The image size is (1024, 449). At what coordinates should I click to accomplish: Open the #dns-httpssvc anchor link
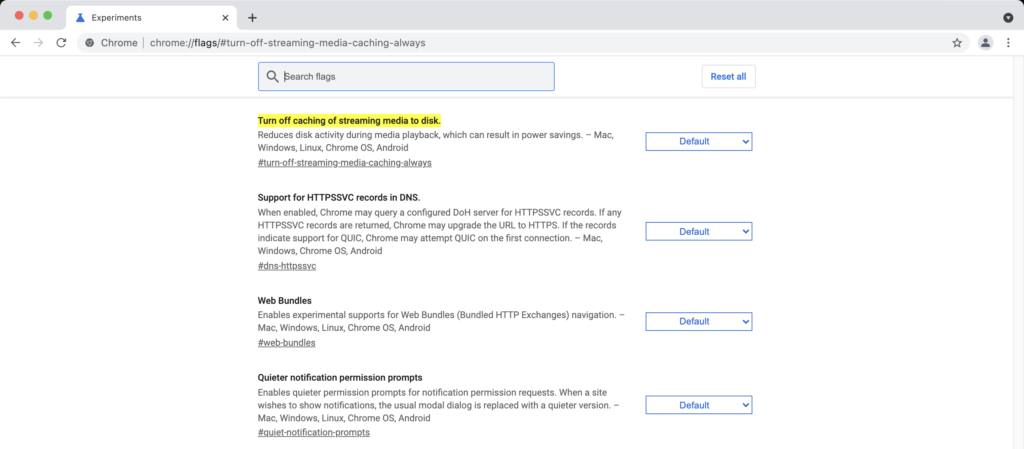click(287, 266)
